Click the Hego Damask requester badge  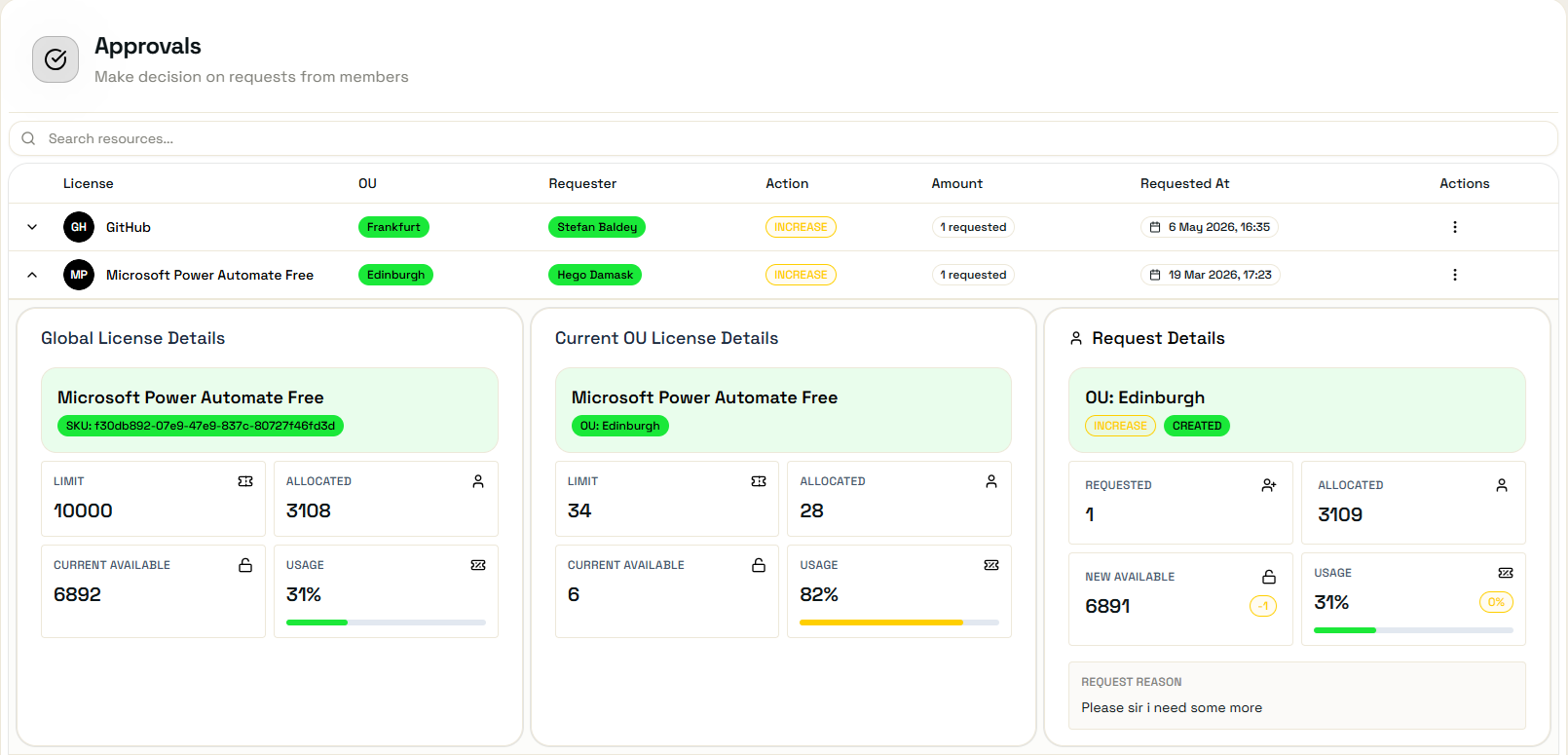tap(595, 275)
